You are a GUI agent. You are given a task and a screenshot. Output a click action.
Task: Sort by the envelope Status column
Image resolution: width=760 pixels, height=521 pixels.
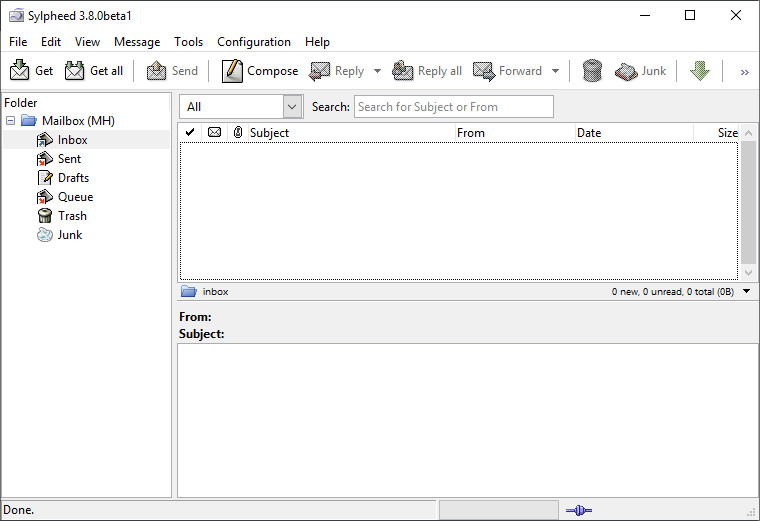point(214,132)
